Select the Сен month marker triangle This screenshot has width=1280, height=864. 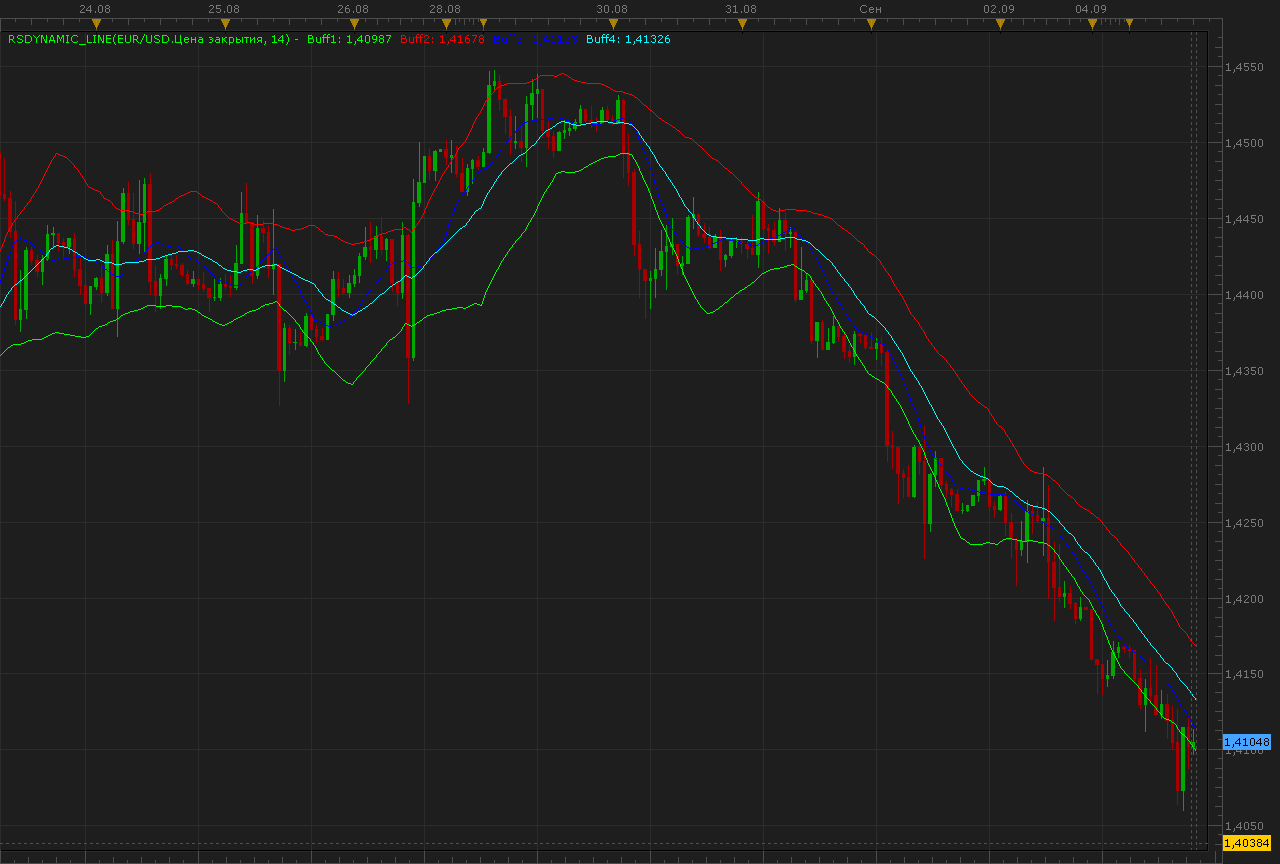tap(870, 23)
